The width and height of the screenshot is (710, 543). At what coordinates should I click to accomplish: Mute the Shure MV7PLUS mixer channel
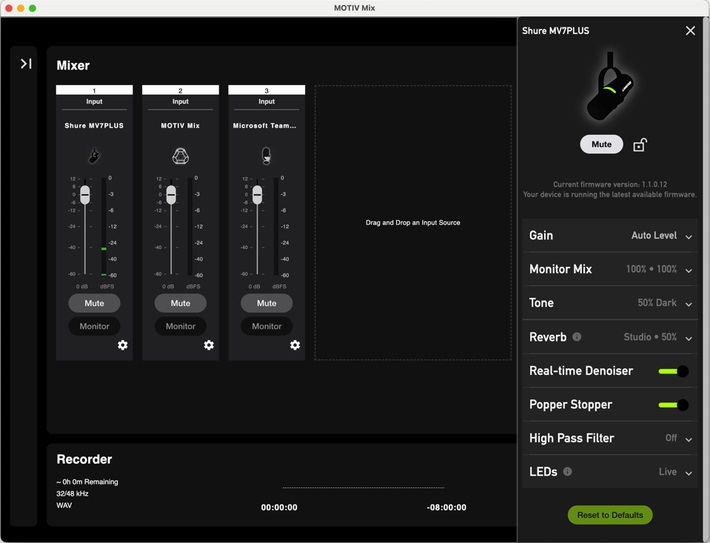[94, 303]
